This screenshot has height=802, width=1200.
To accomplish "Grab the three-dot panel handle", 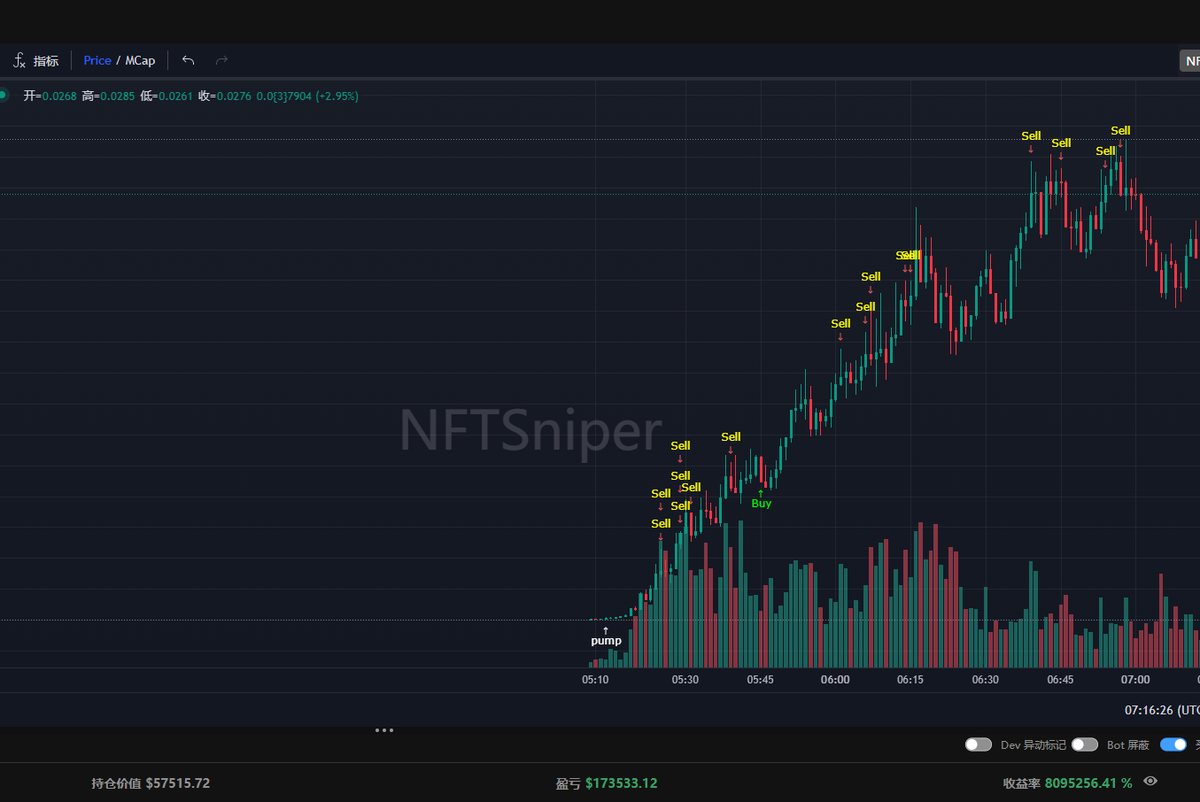I will click(384, 730).
